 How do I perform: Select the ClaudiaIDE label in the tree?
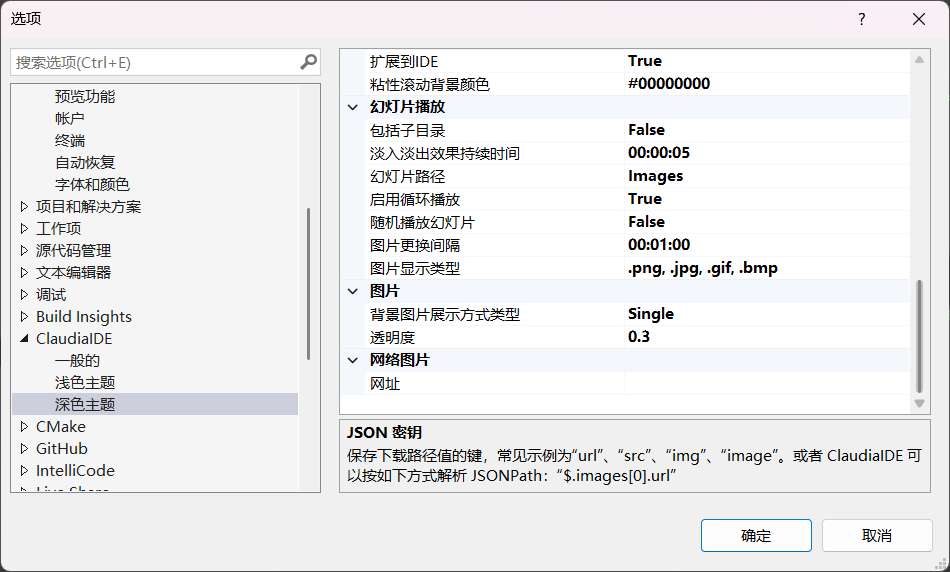pos(74,339)
